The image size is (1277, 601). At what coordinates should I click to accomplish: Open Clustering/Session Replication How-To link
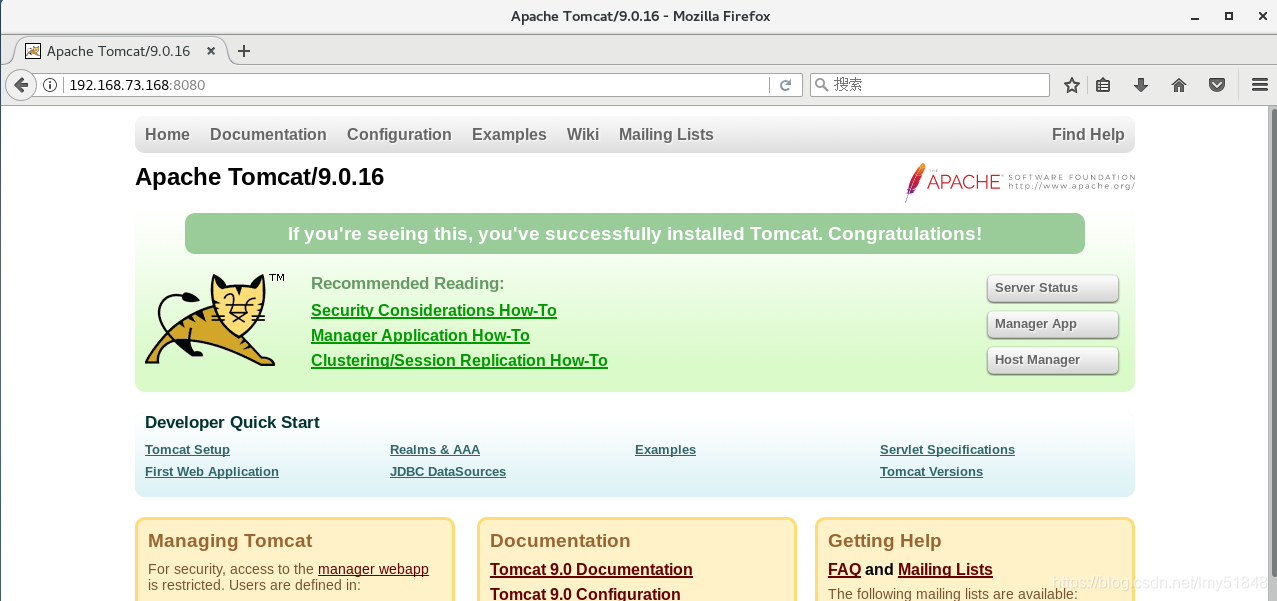(459, 360)
